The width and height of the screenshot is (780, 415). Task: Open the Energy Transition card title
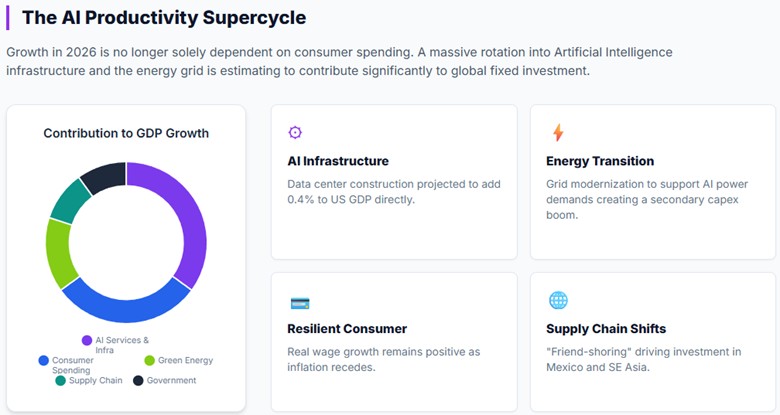pyautogui.click(x=600, y=161)
